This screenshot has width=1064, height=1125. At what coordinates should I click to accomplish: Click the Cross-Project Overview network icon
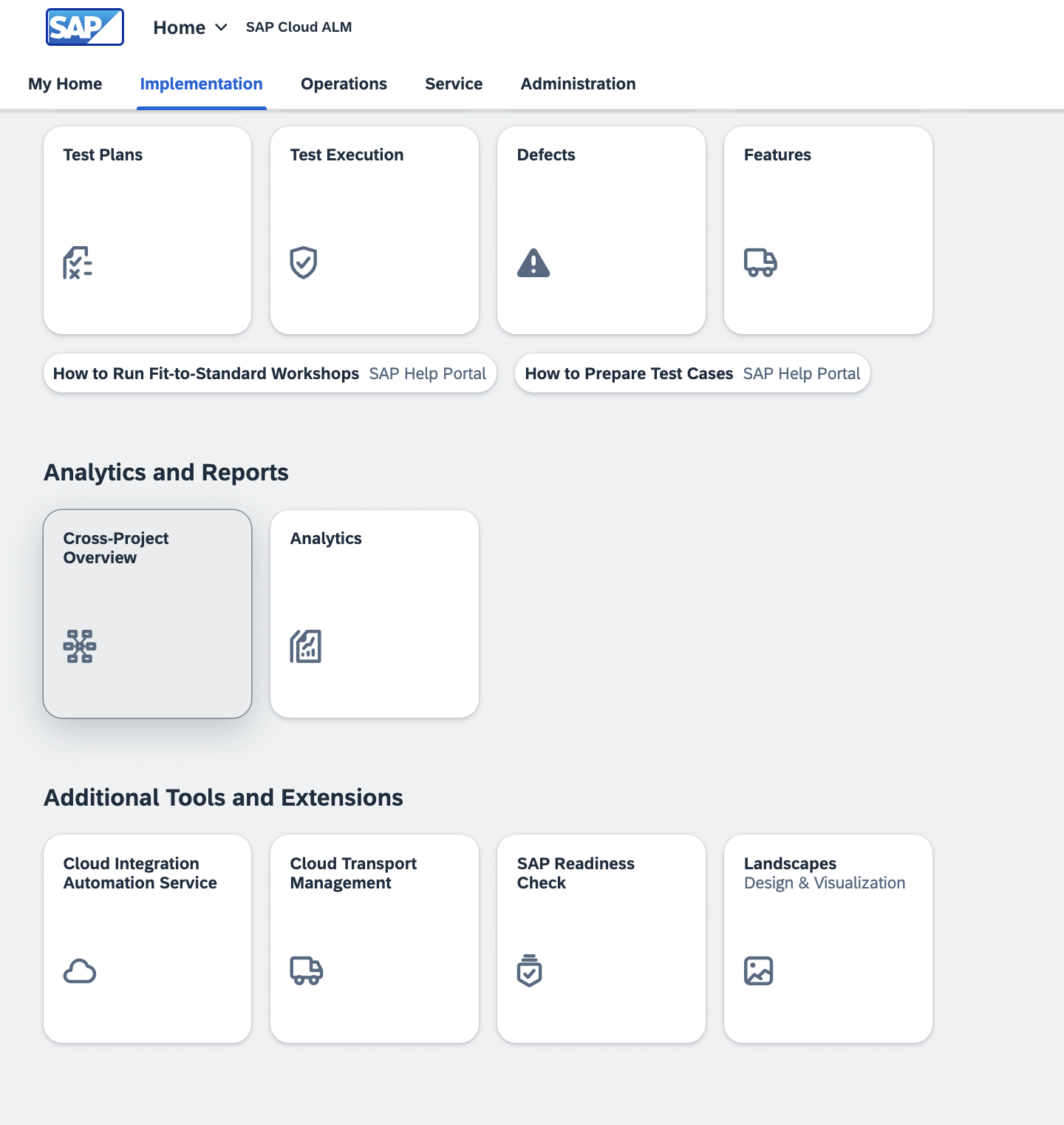80,647
